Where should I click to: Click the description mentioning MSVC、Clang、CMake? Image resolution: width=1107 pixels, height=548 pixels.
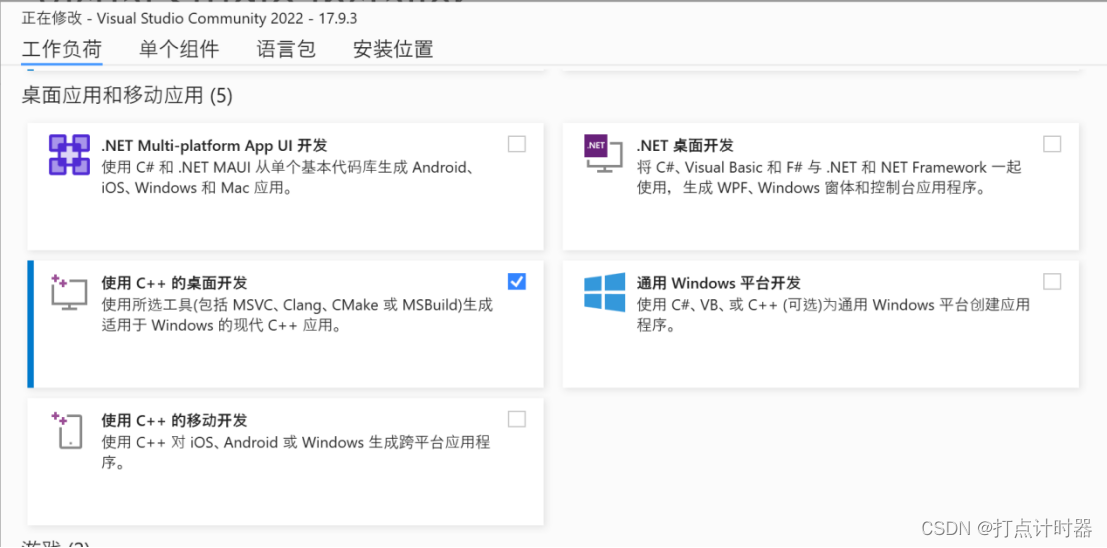click(x=297, y=316)
